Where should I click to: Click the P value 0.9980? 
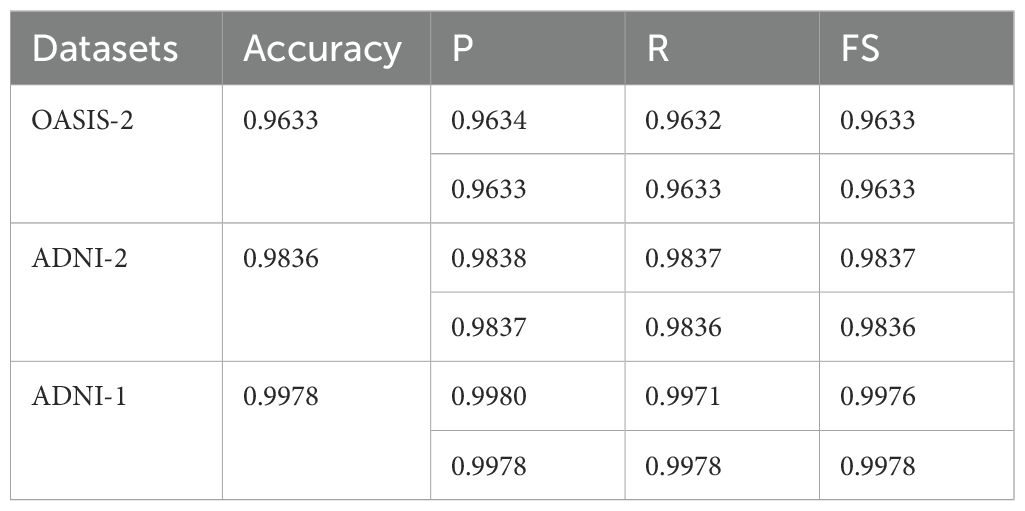pos(489,397)
